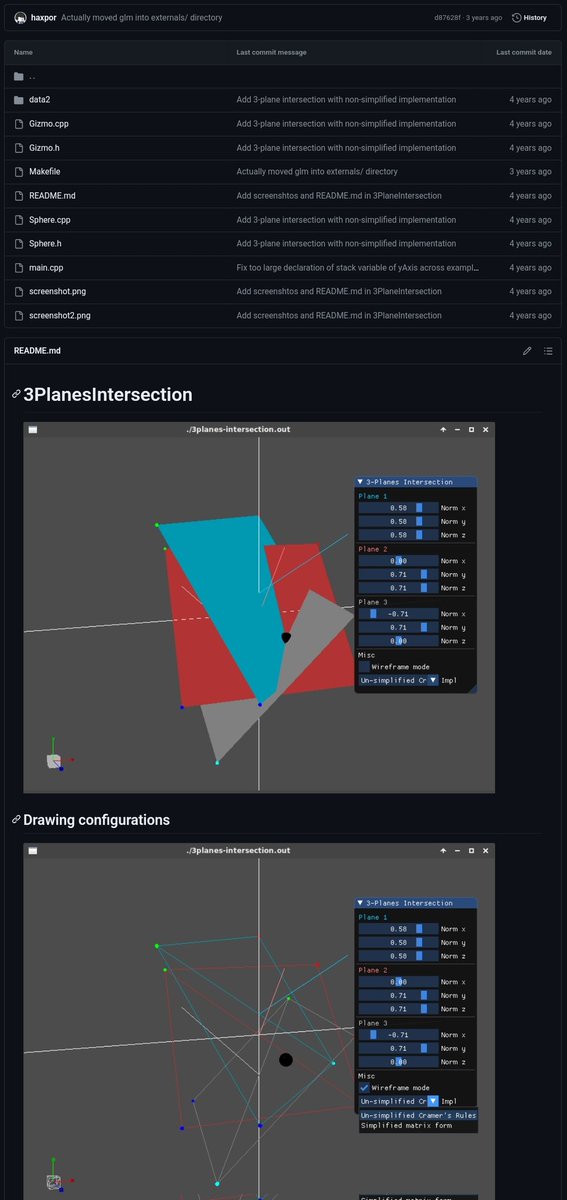
Task: Open haxpor's avatar image
Action: 20,17
